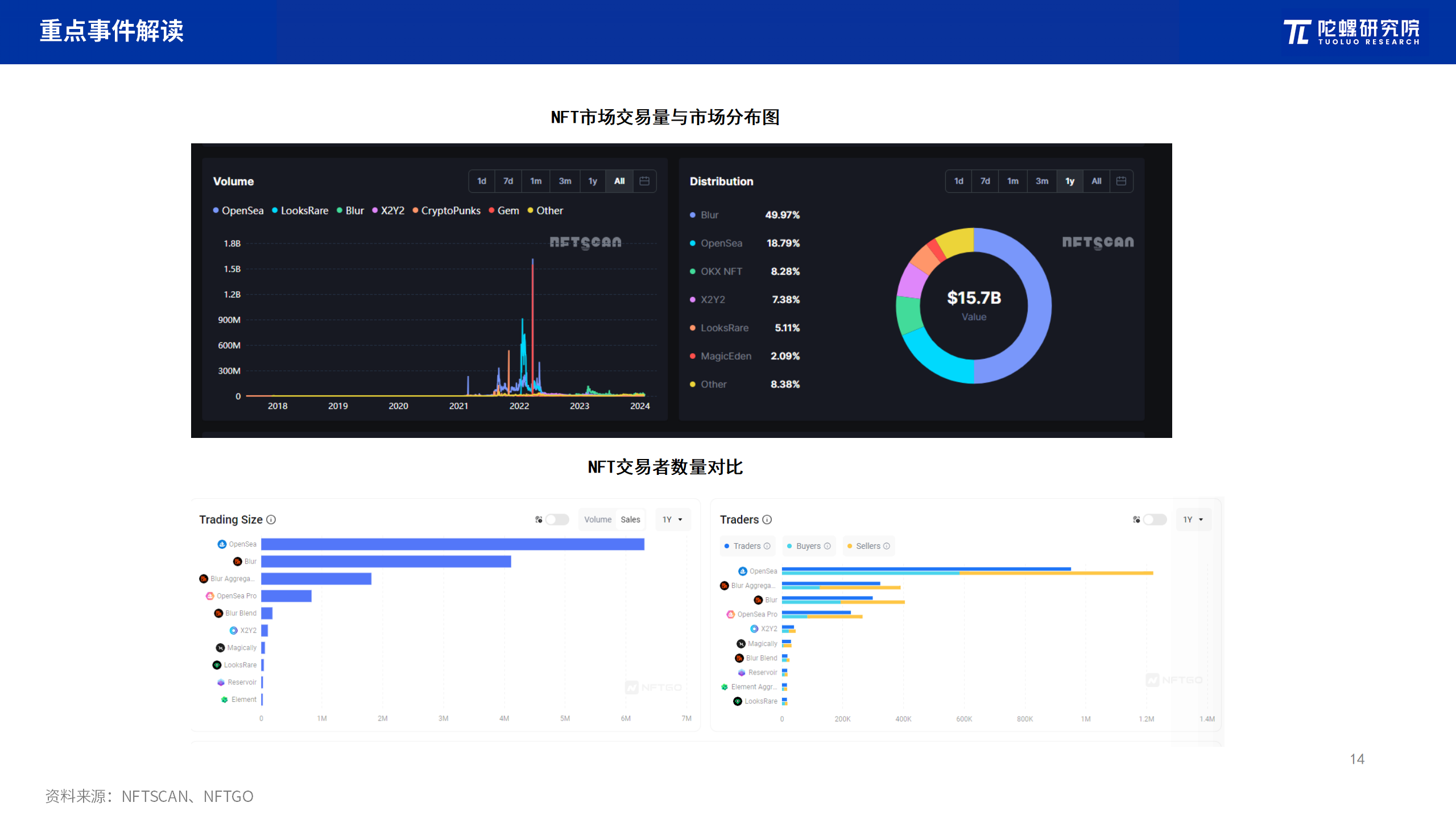
Task: Select 7d range in Volume panel
Action: [x=508, y=181]
